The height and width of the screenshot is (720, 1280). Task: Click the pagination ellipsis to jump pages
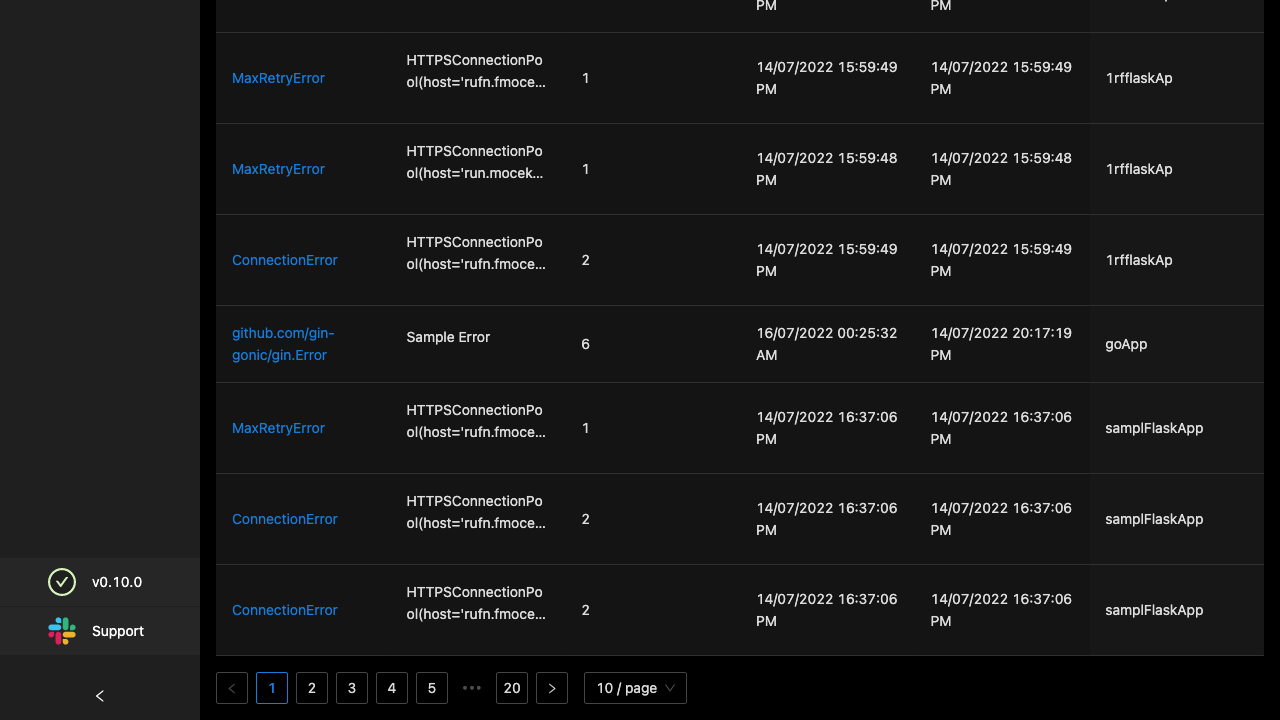(x=472, y=688)
